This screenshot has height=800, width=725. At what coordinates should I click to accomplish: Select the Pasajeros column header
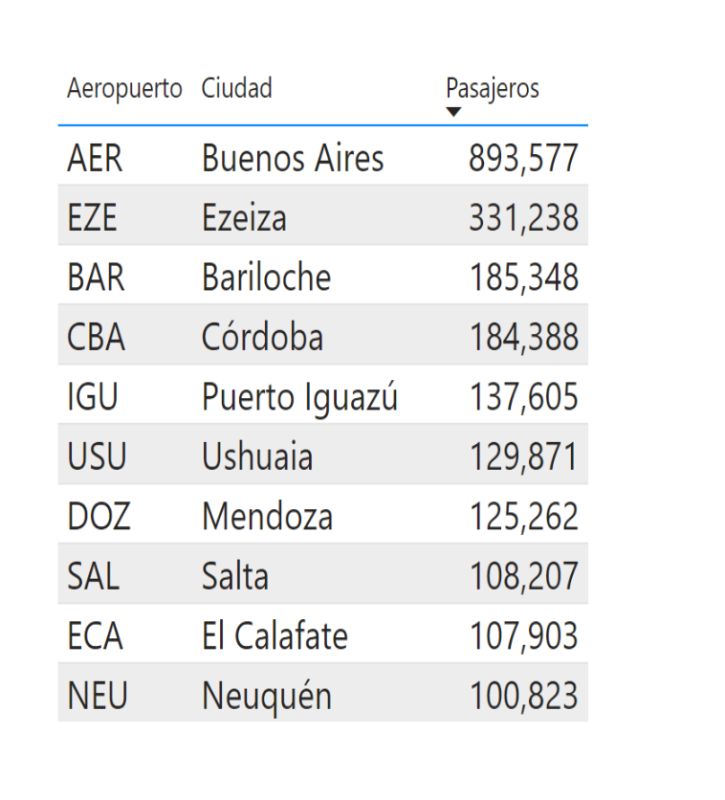coord(492,89)
